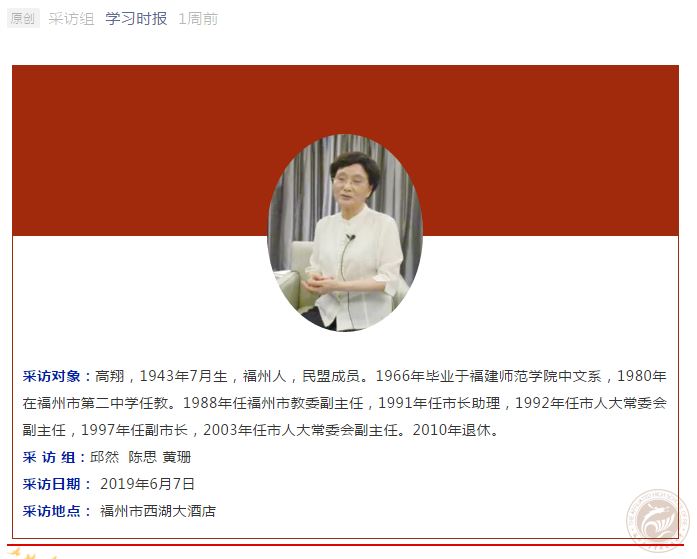Open the oval portrait photo
Viewport: 697px width, 559px height.
pyautogui.click(x=344, y=233)
